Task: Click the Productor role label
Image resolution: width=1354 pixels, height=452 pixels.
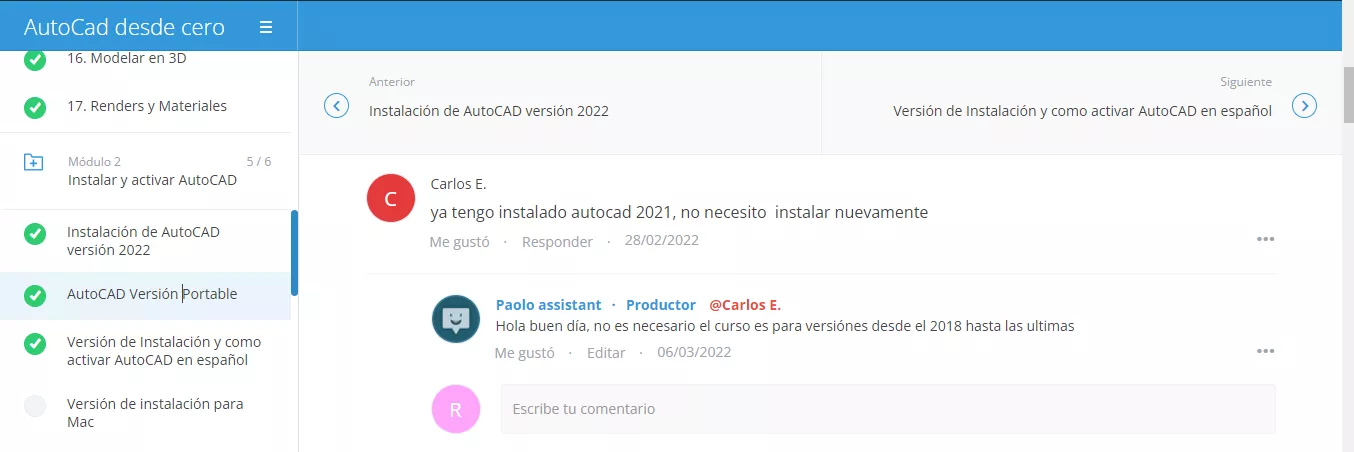Action: [661, 305]
